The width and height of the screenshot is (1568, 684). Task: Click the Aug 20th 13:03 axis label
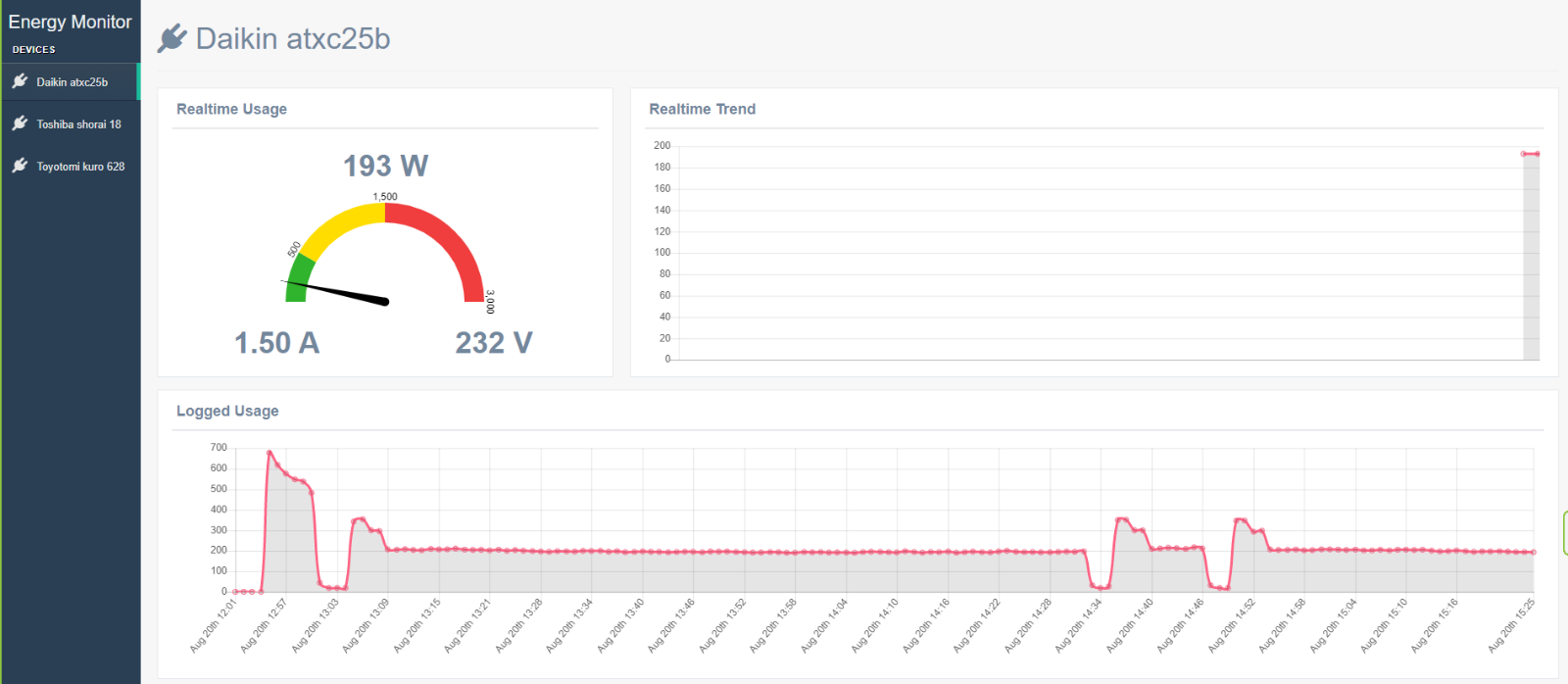coord(317,625)
